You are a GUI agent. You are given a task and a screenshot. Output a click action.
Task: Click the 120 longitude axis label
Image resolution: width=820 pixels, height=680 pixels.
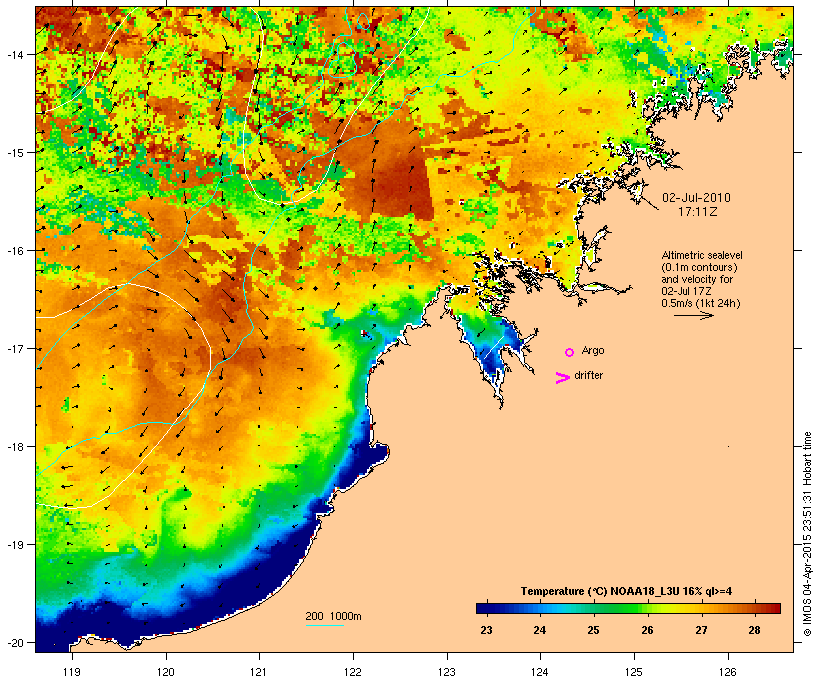166,672
